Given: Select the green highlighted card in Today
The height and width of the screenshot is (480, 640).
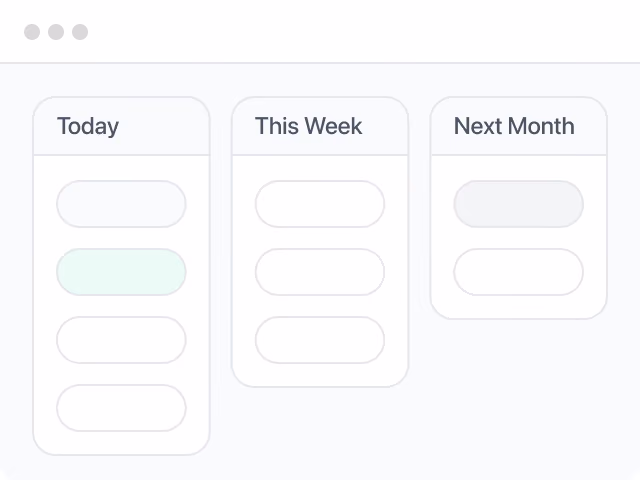Looking at the screenshot, I should (121, 272).
